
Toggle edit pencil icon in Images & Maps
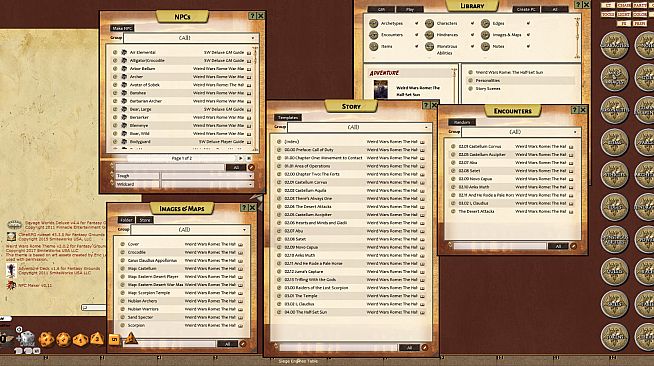tap(243, 344)
